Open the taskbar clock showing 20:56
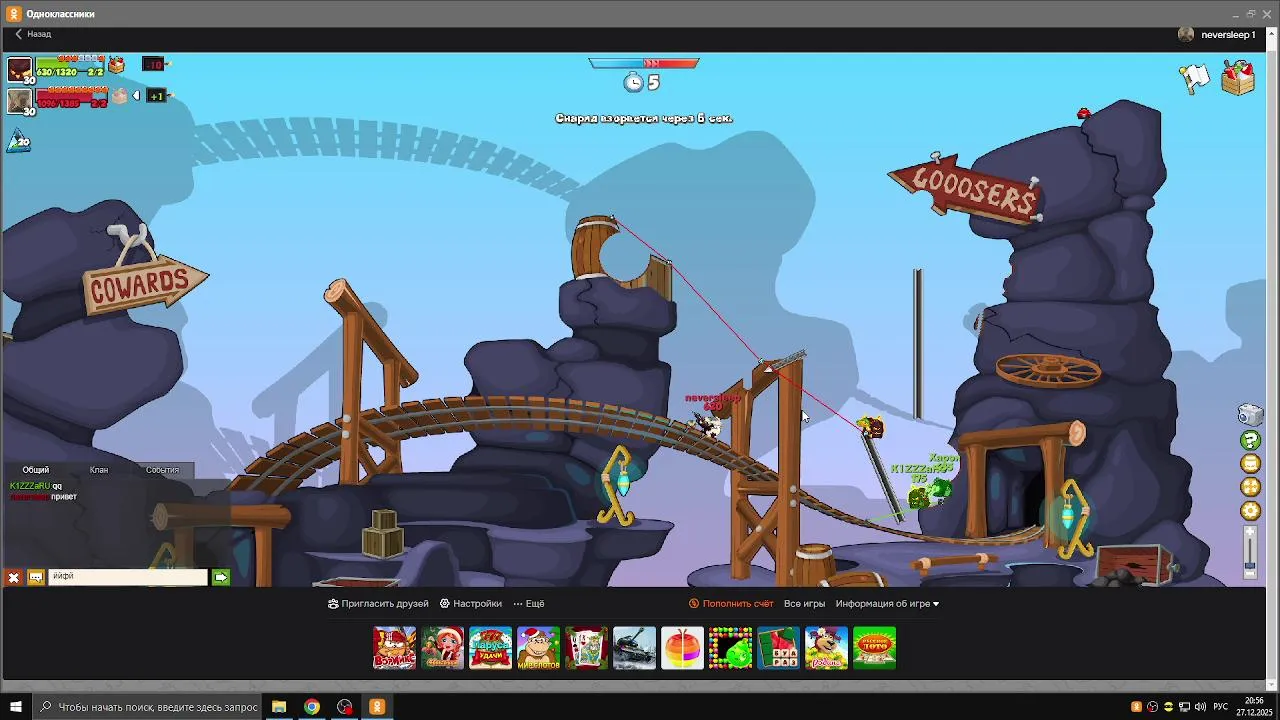1280x720 pixels. 1254,707
